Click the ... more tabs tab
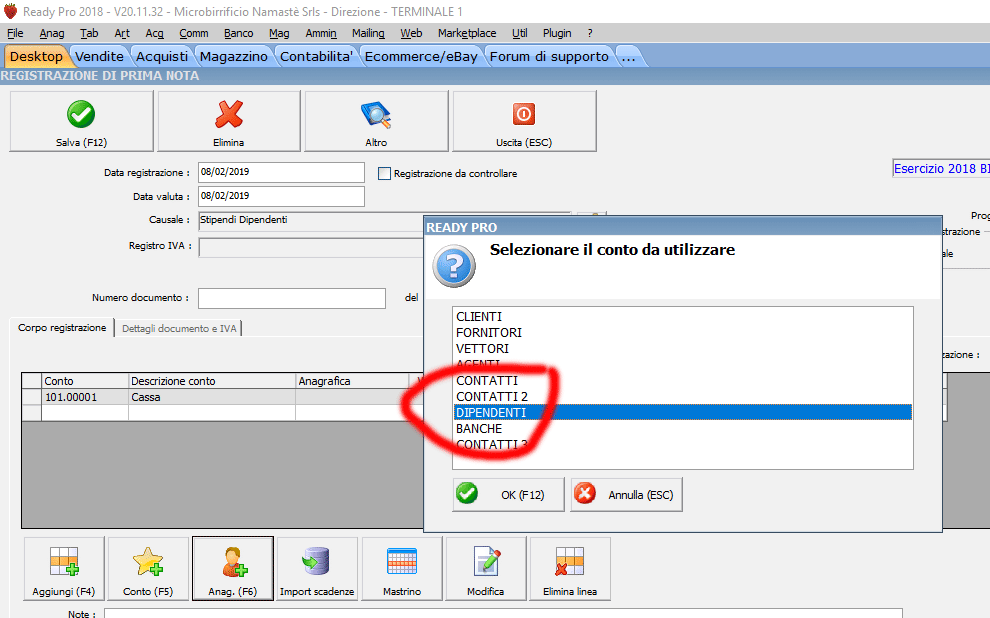The height and width of the screenshot is (618, 990). [x=628, y=56]
